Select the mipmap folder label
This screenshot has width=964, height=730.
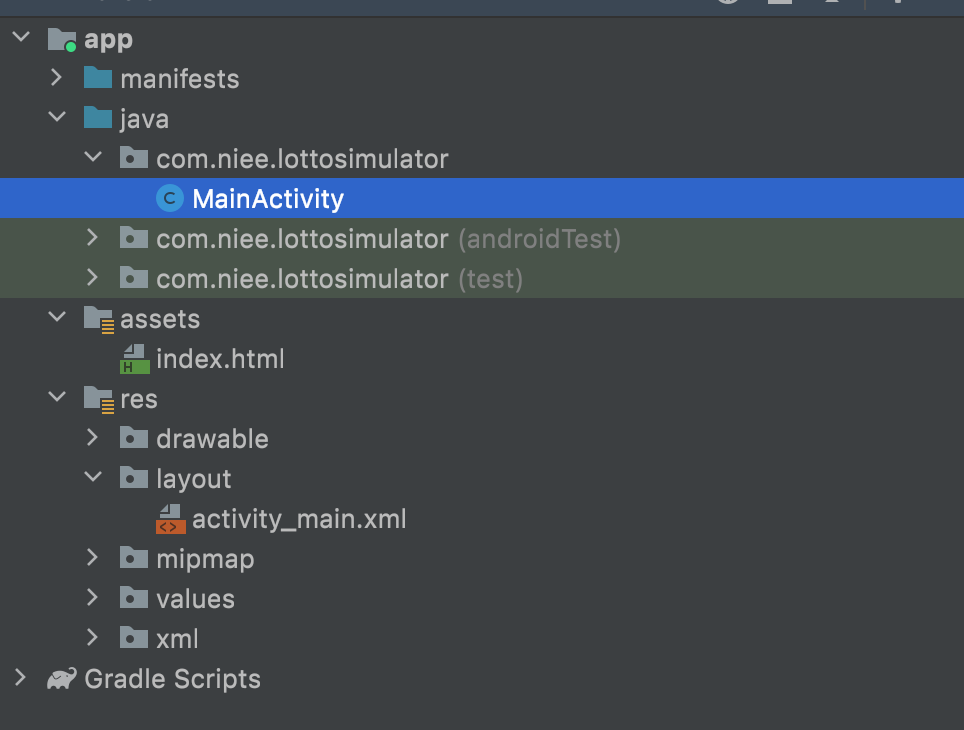coord(205,559)
